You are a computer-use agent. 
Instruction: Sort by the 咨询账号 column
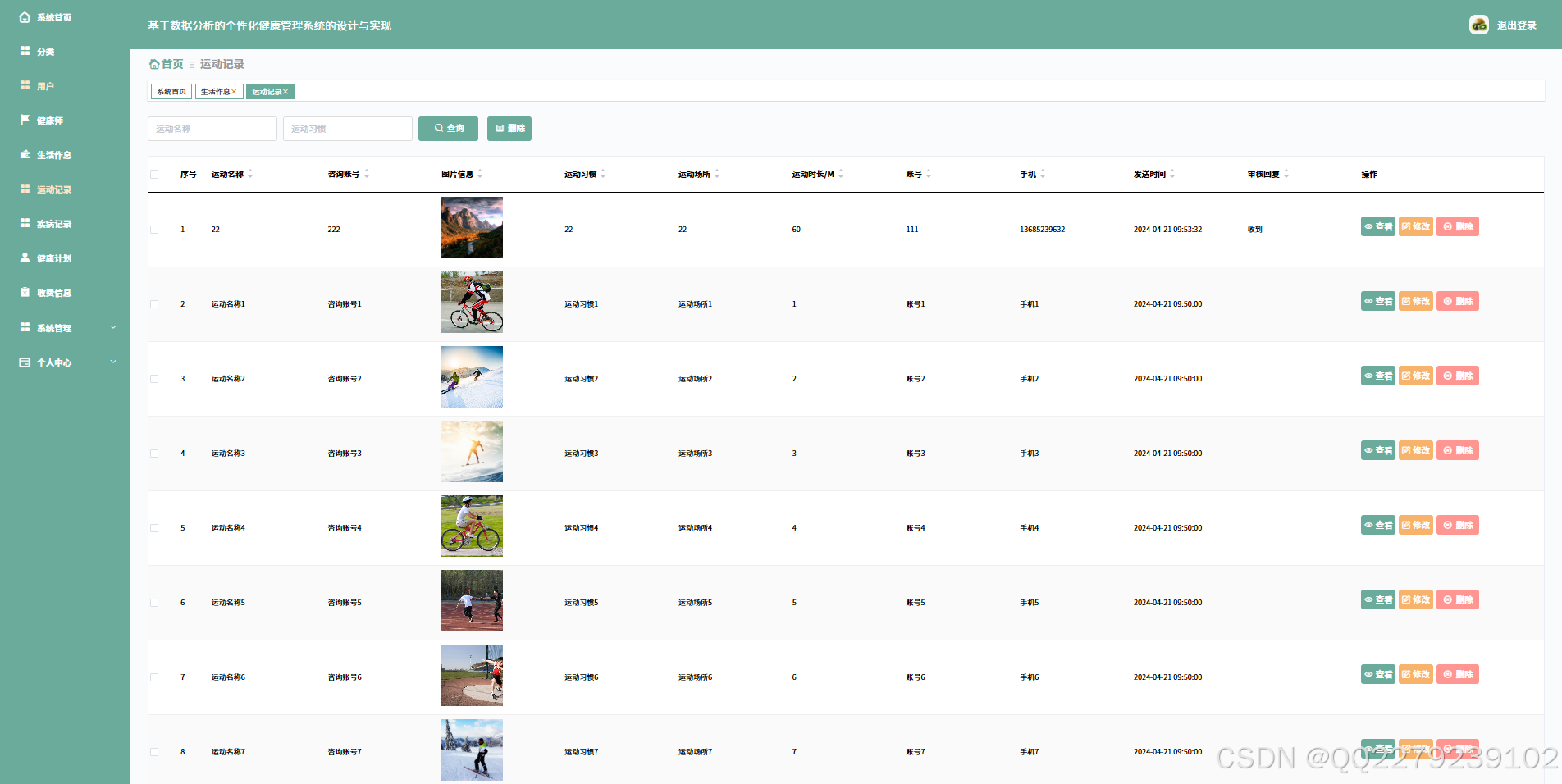(367, 174)
